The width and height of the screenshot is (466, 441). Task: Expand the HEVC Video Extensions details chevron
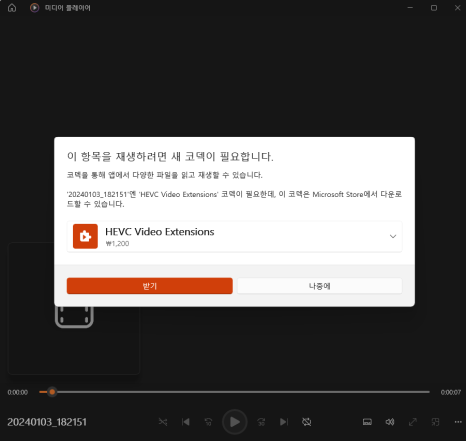pos(393,236)
